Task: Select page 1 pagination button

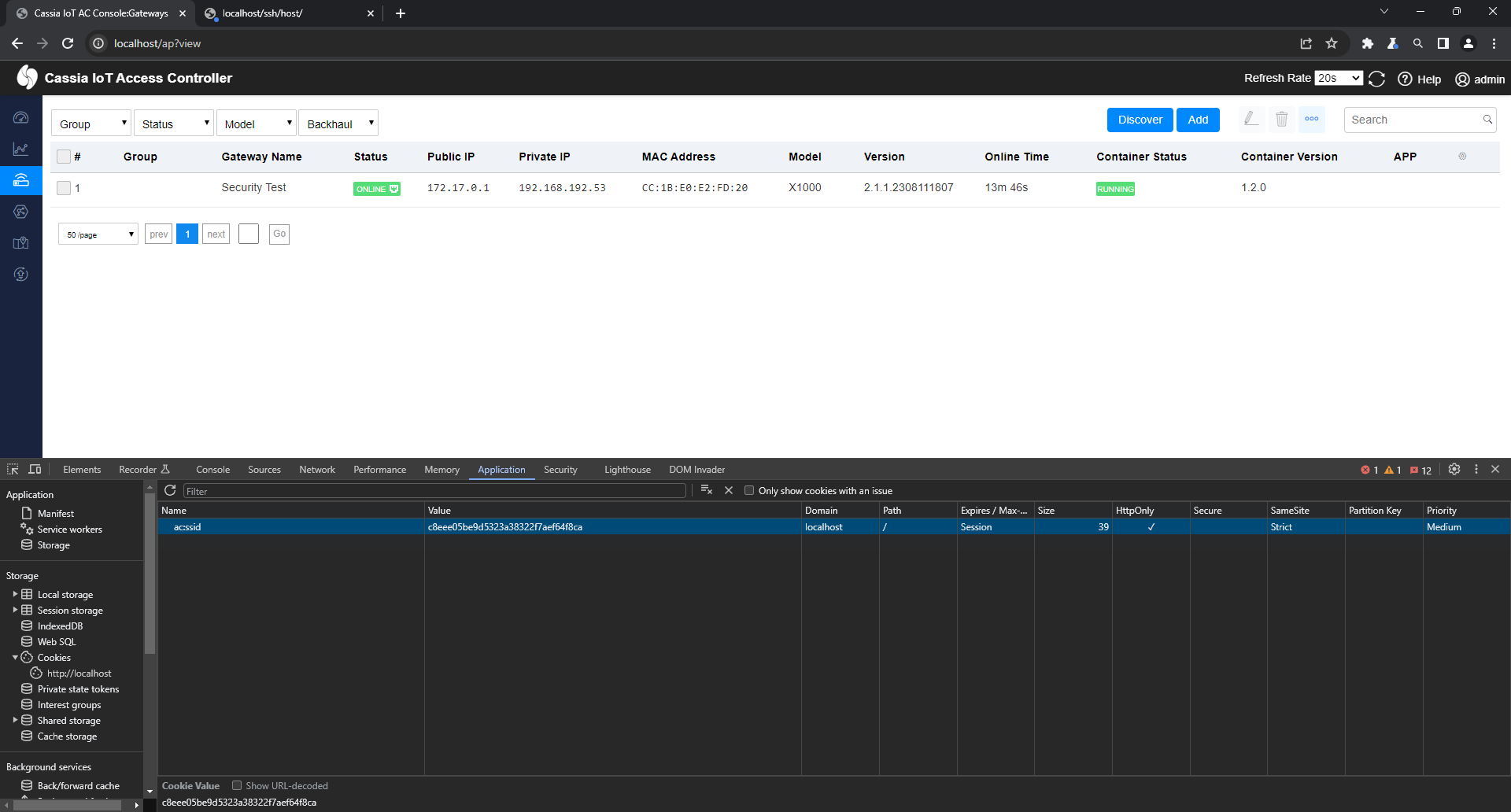Action: (x=187, y=234)
